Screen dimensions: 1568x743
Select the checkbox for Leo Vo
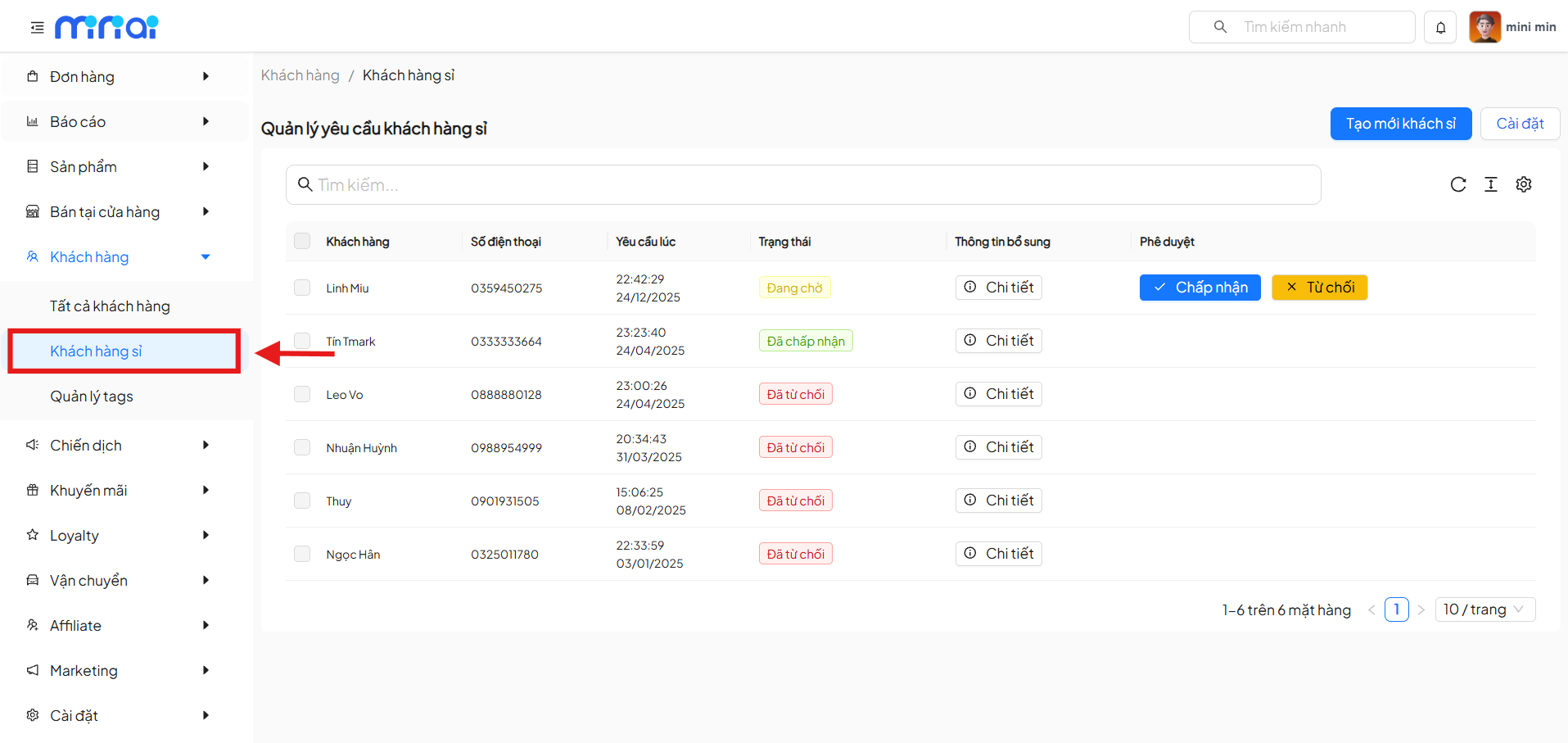[x=302, y=394]
